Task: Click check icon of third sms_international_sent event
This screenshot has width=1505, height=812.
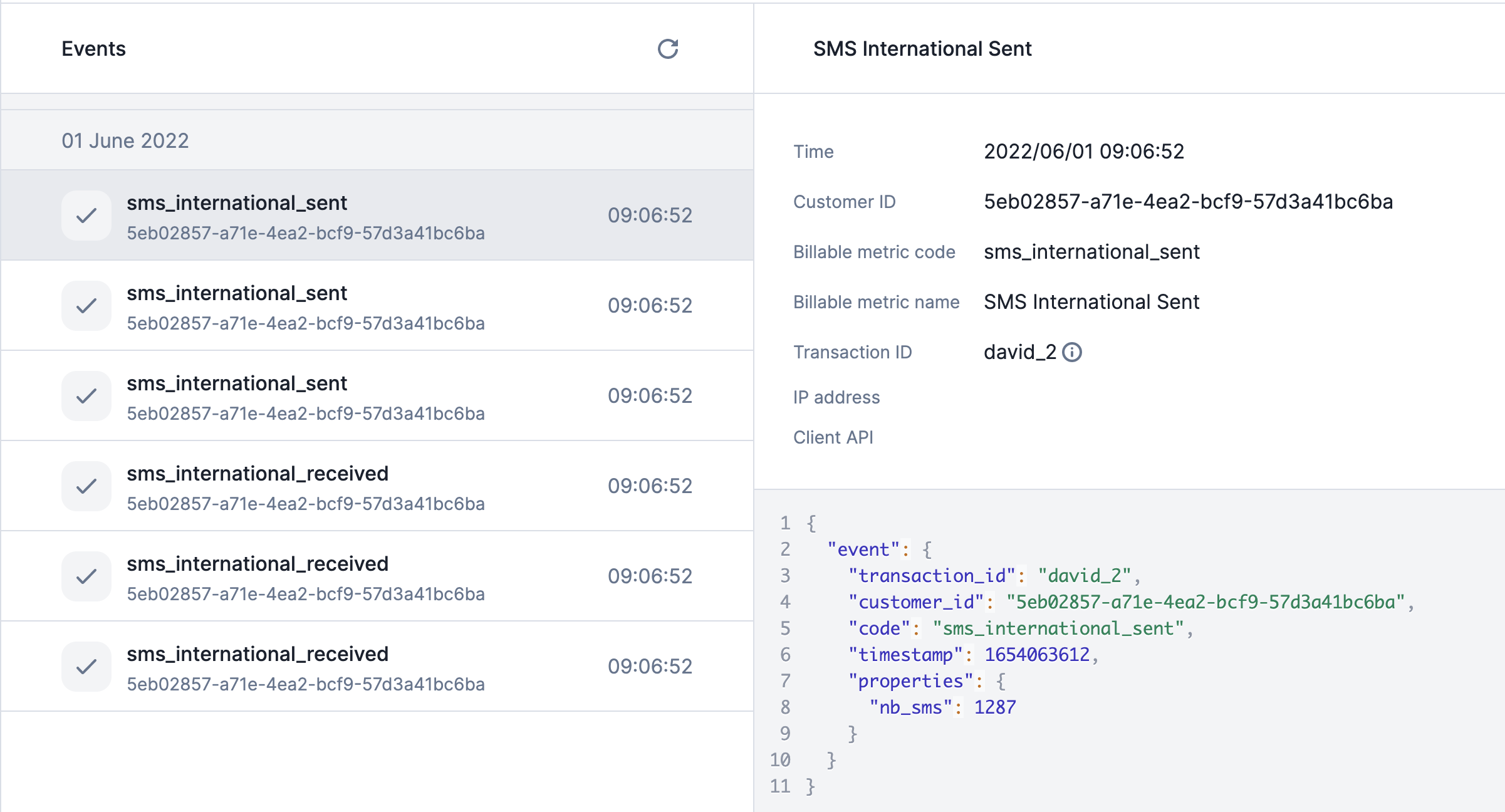Action: click(86, 396)
